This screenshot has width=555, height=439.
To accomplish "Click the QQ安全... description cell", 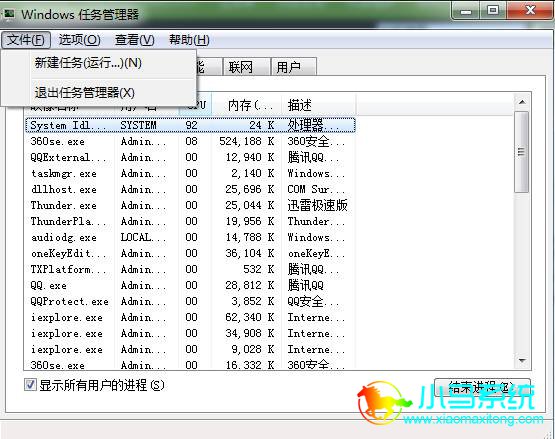I will click(x=313, y=301).
